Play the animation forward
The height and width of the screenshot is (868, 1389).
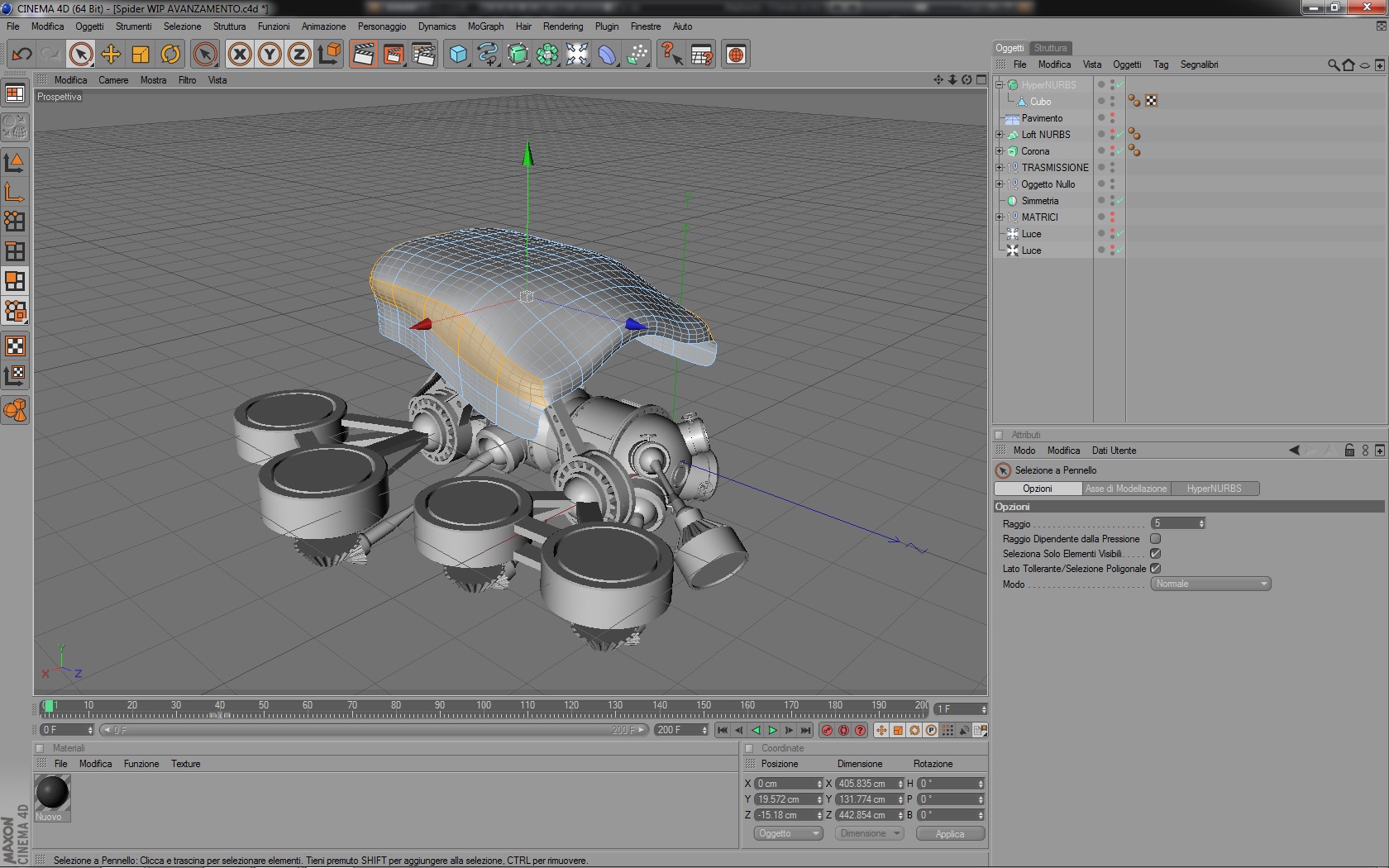tap(772, 730)
